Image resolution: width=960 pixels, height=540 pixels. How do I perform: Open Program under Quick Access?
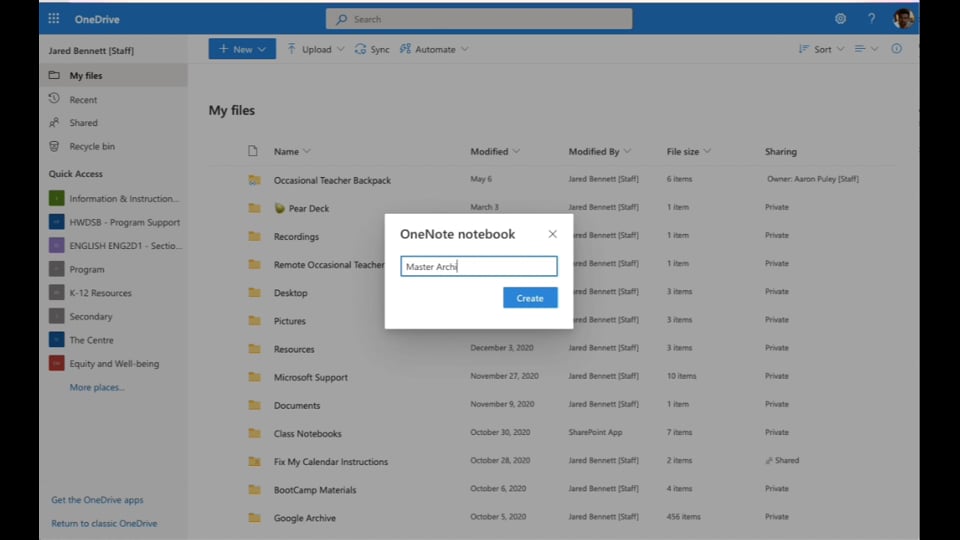(87, 269)
